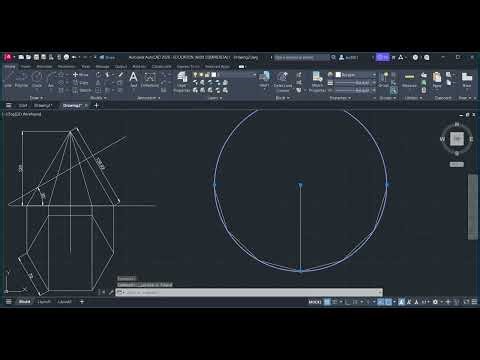Open workspace switching gear in status bar

tap(435, 302)
